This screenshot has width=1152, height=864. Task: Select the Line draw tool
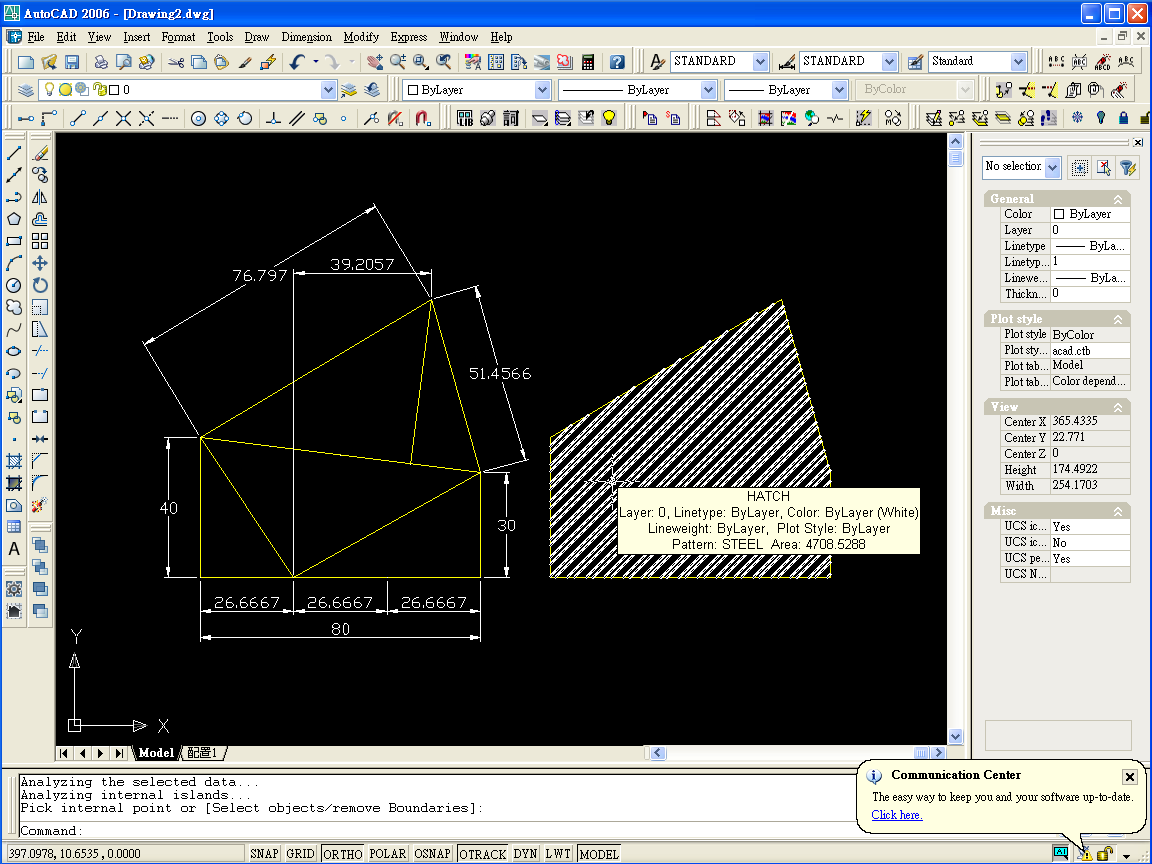click(14, 154)
